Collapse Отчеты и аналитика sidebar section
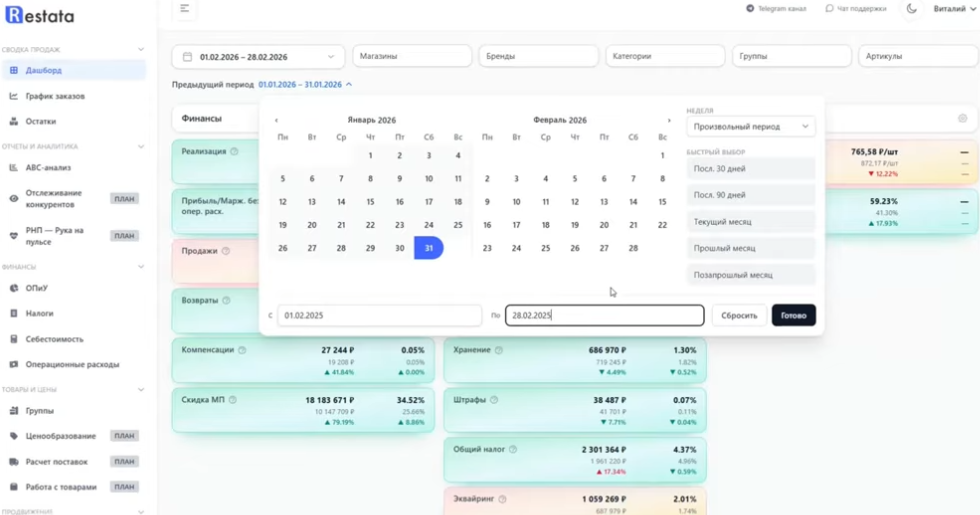 click(x=141, y=146)
